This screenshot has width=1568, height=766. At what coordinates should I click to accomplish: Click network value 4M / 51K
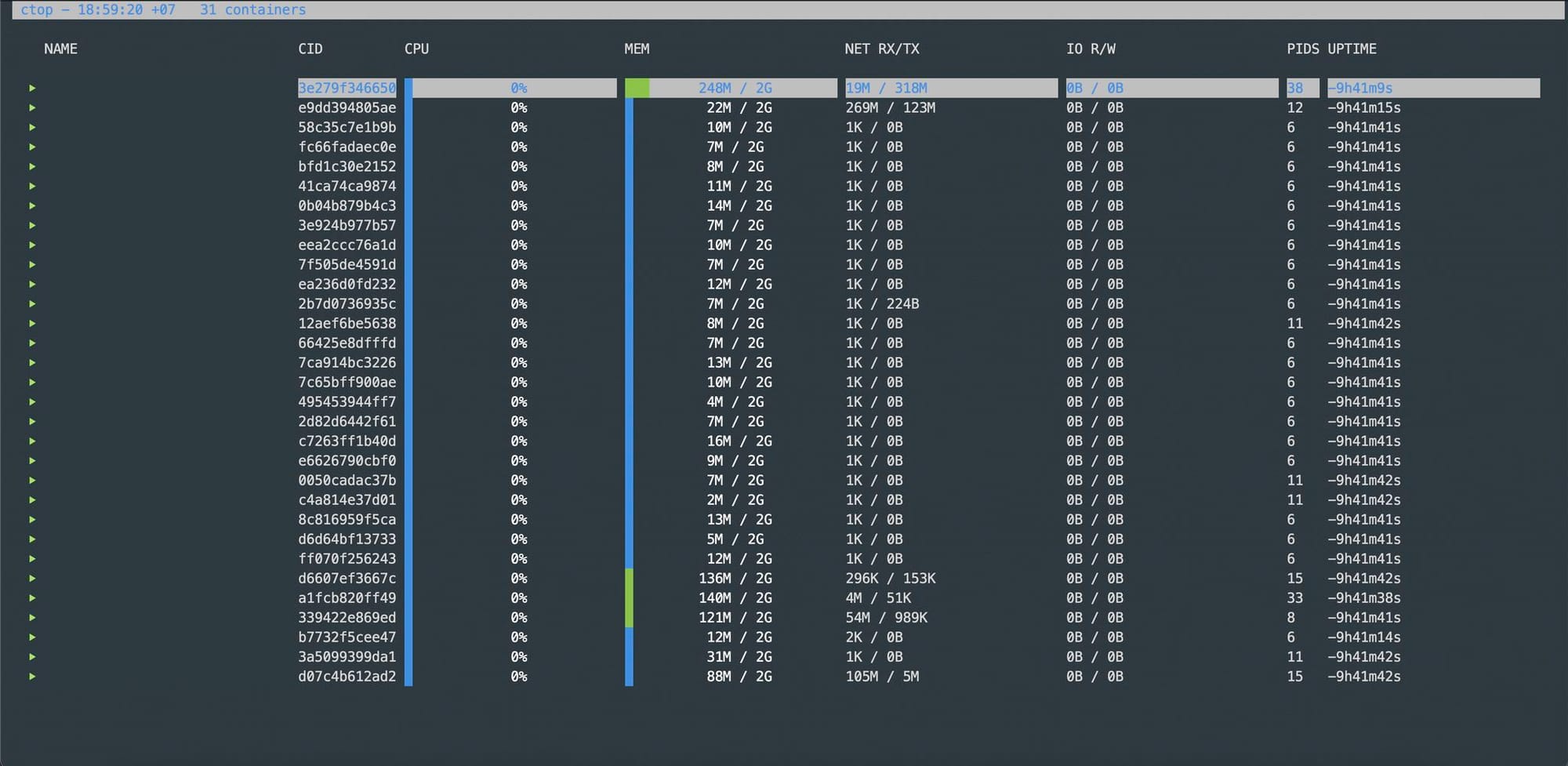pyautogui.click(x=878, y=597)
